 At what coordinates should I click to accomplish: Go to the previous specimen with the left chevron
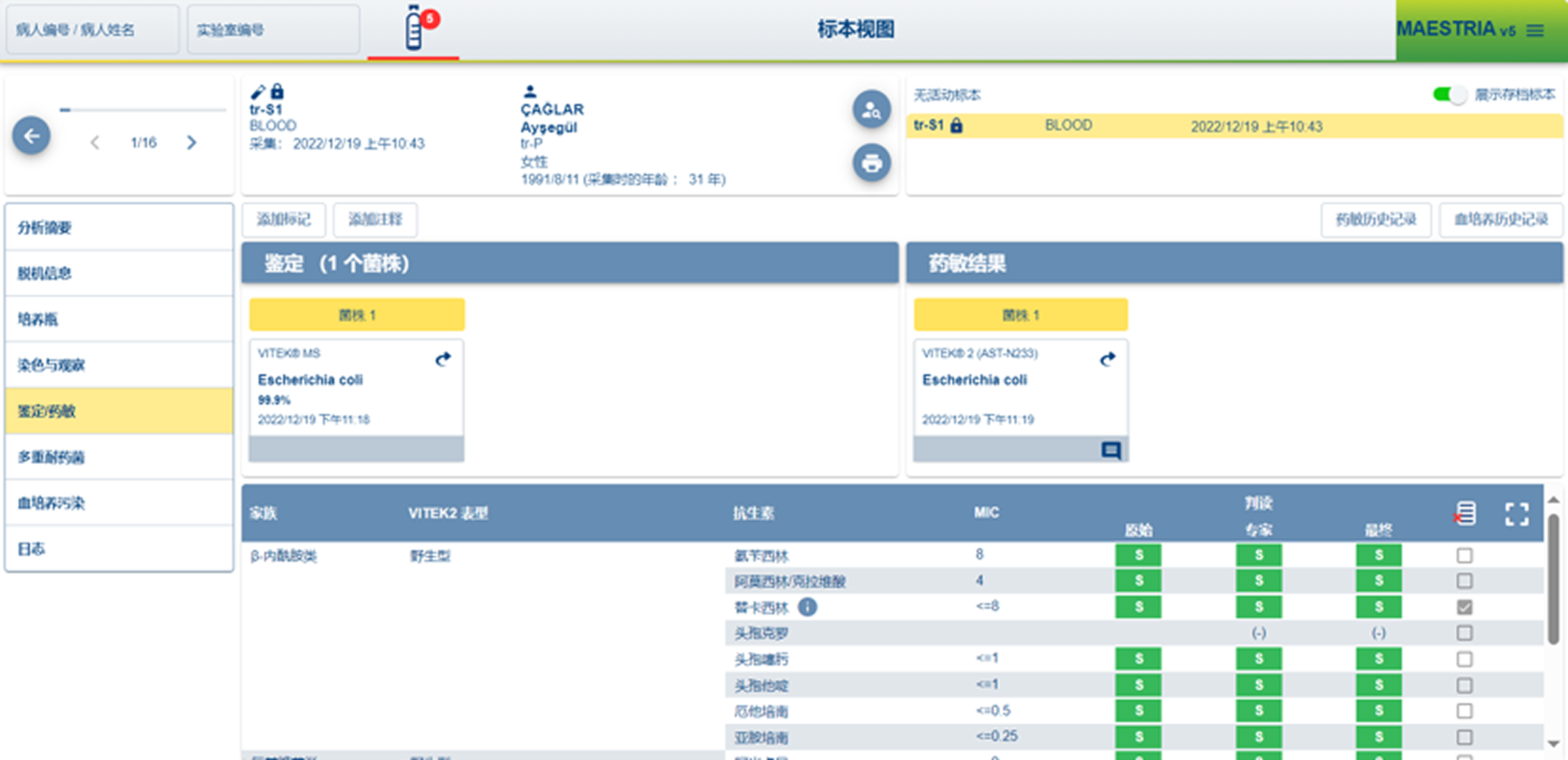95,143
